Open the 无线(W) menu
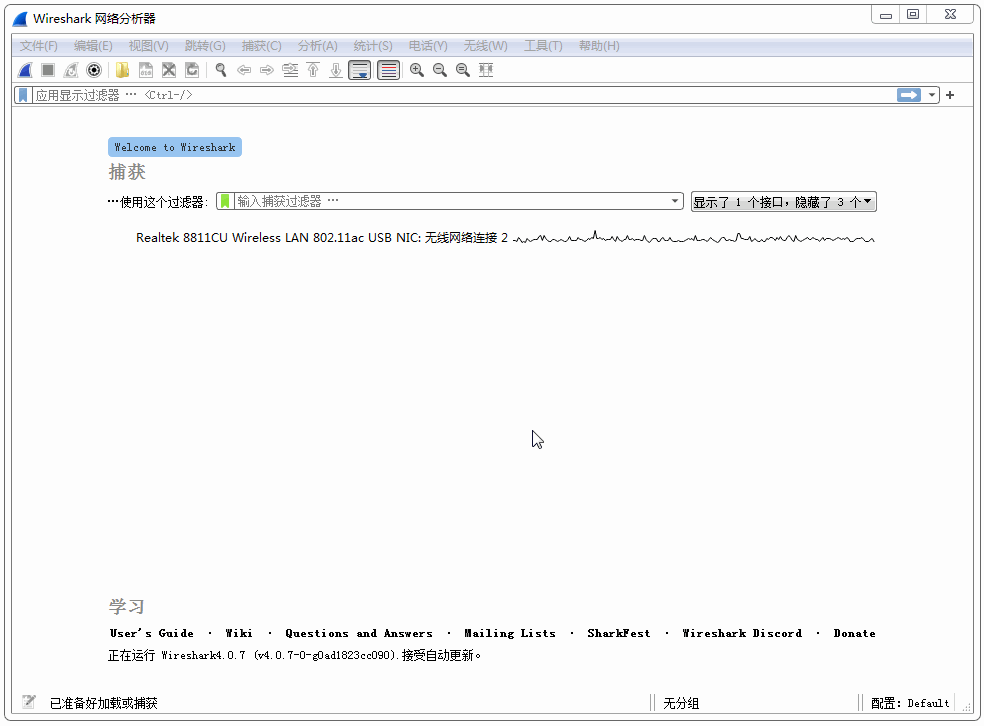 tap(485, 46)
